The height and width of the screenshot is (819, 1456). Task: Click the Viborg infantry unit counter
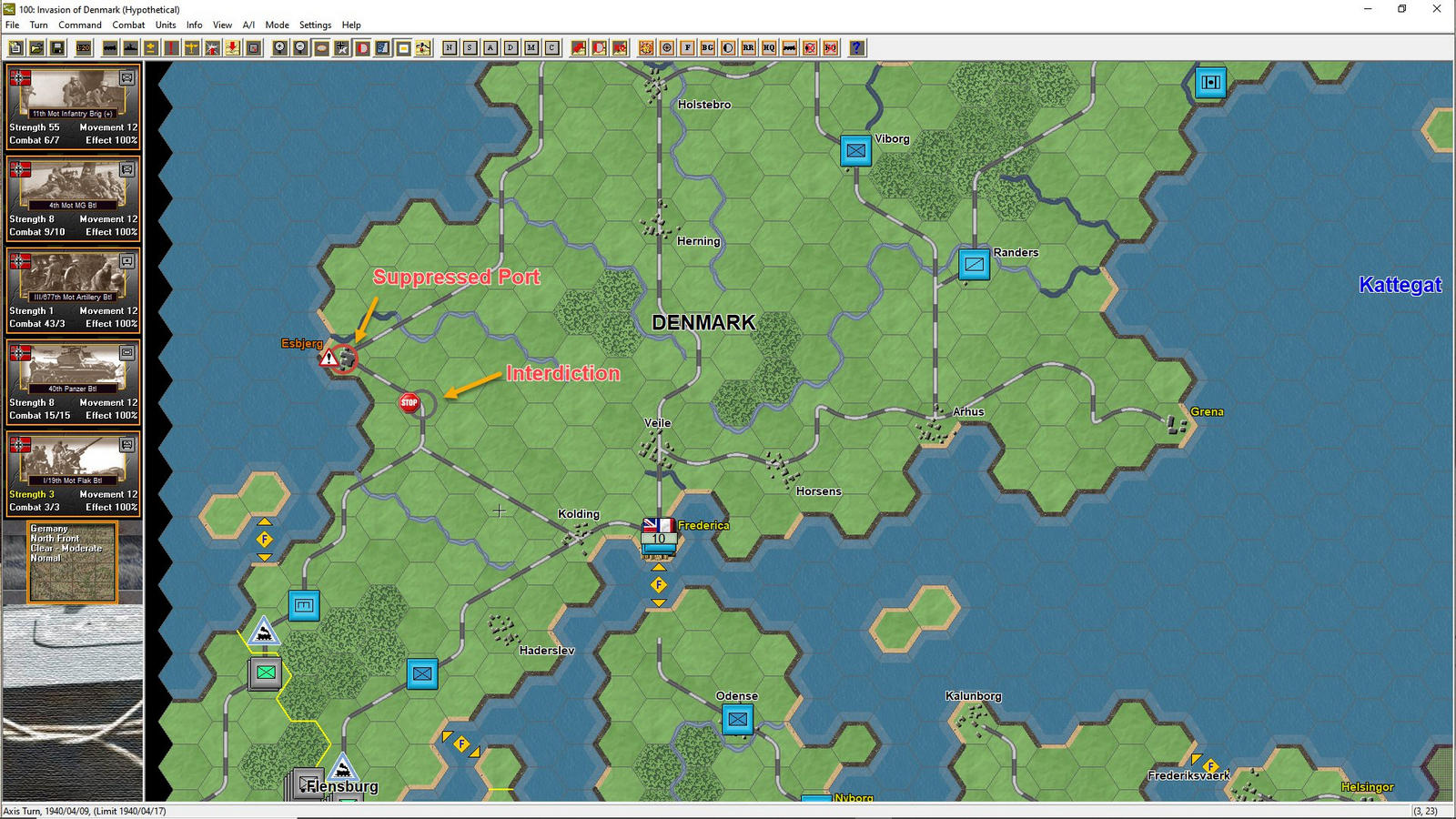tap(855, 151)
